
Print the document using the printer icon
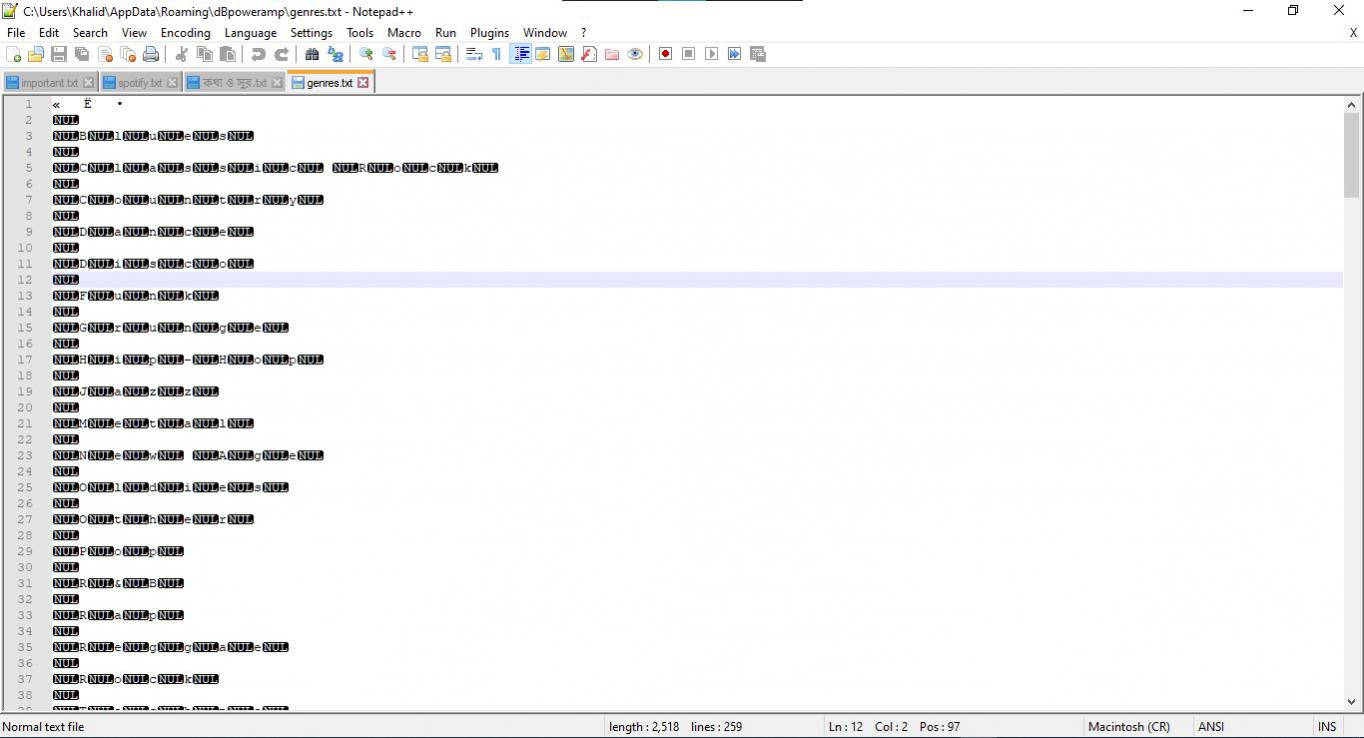(151, 54)
